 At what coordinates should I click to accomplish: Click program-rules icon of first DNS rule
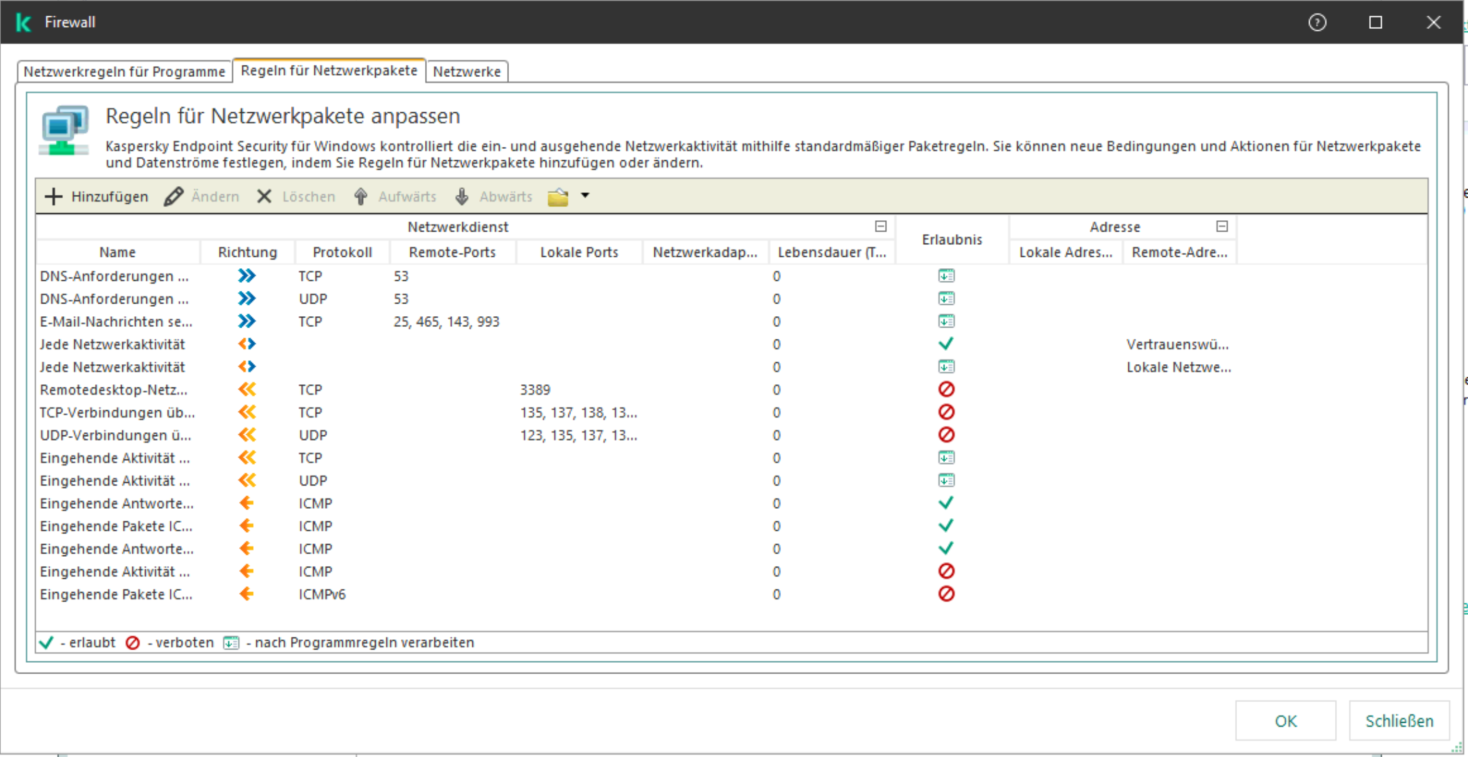click(x=946, y=276)
